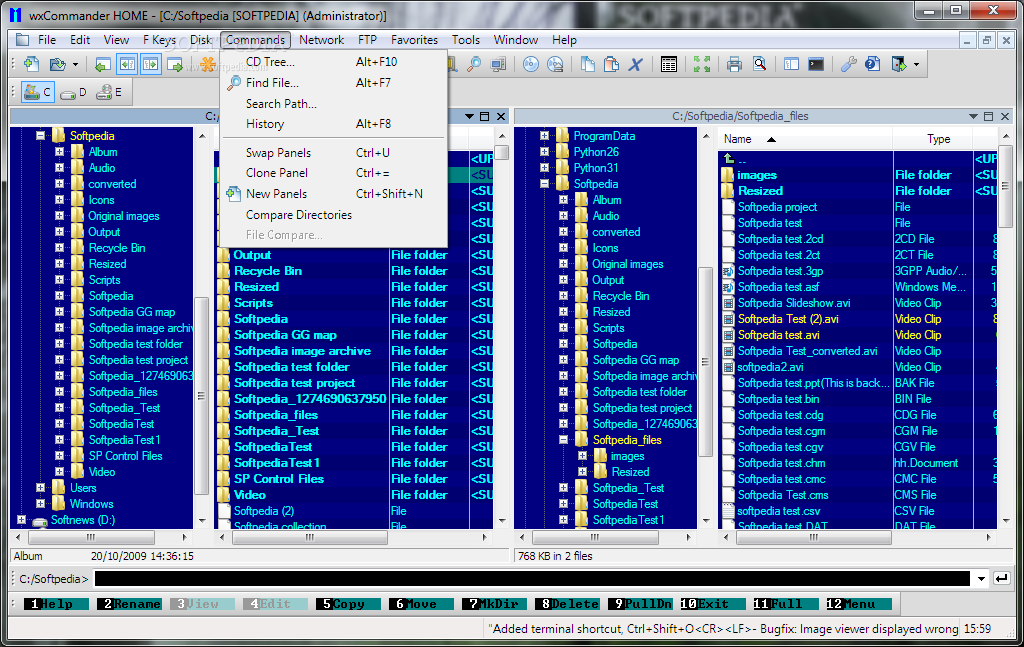Screen dimensions: 1024x647
Task: Expand Python26 folder in right tree
Action: click(x=545, y=152)
